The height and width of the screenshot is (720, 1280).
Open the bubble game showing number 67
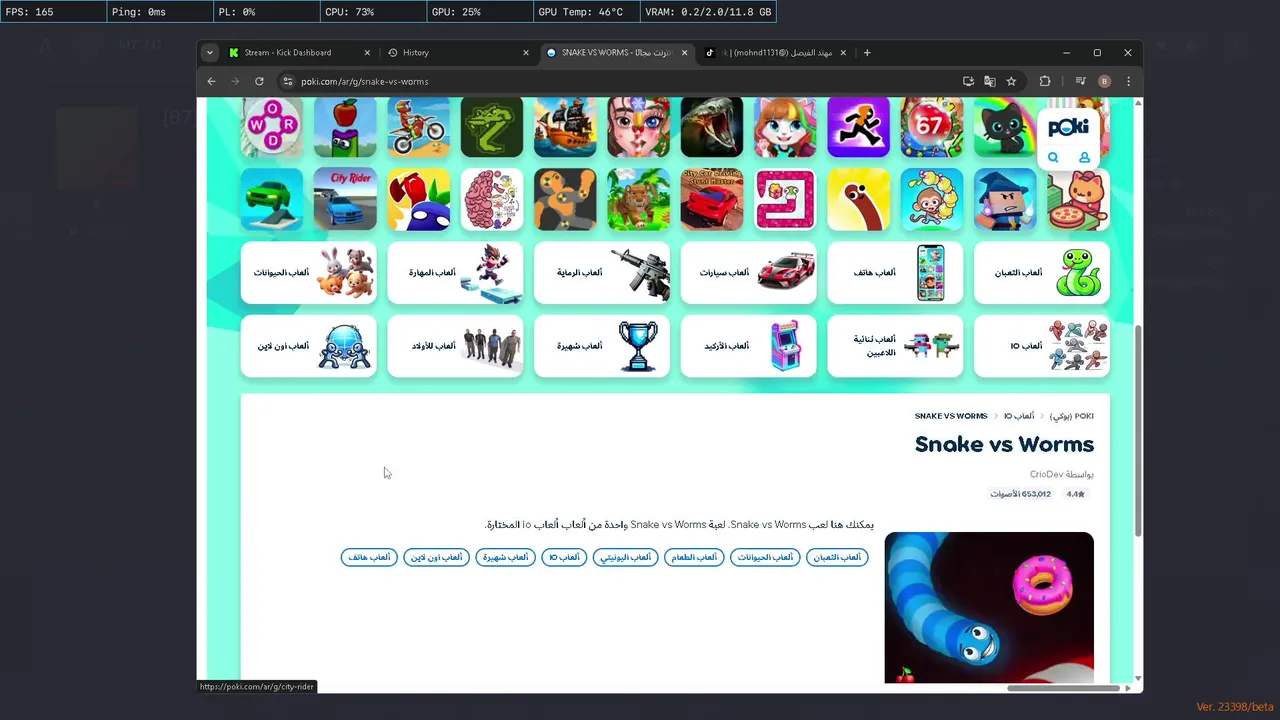click(932, 127)
